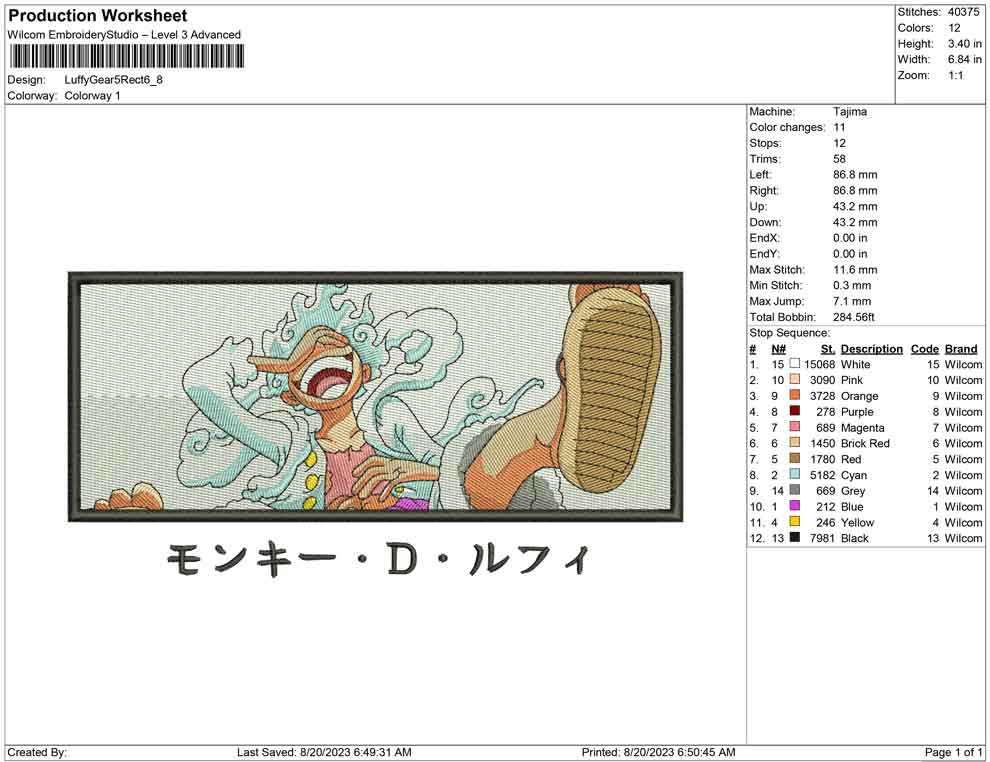Image resolution: width=990 pixels, height=762 pixels.
Task: Select the Black thread color swatch
Action: pos(794,537)
